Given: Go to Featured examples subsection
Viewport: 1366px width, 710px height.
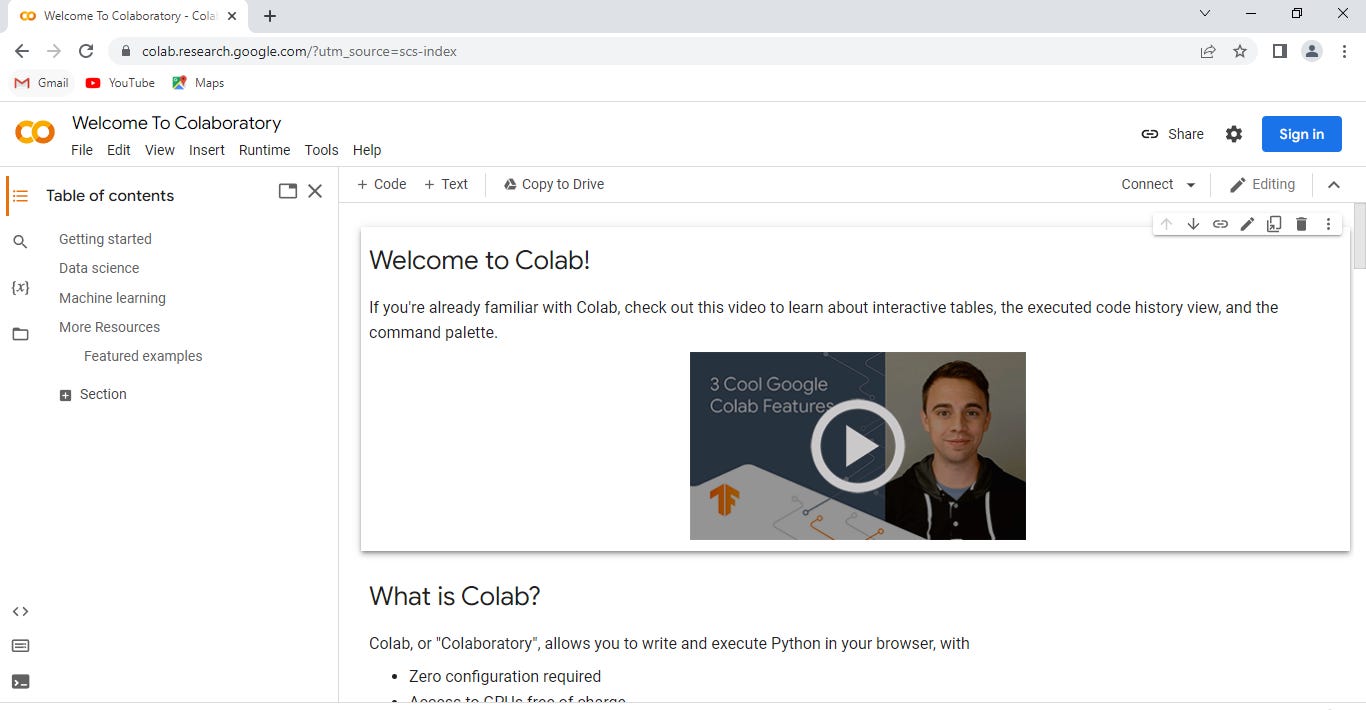Looking at the screenshot, I should pos(143,356).
